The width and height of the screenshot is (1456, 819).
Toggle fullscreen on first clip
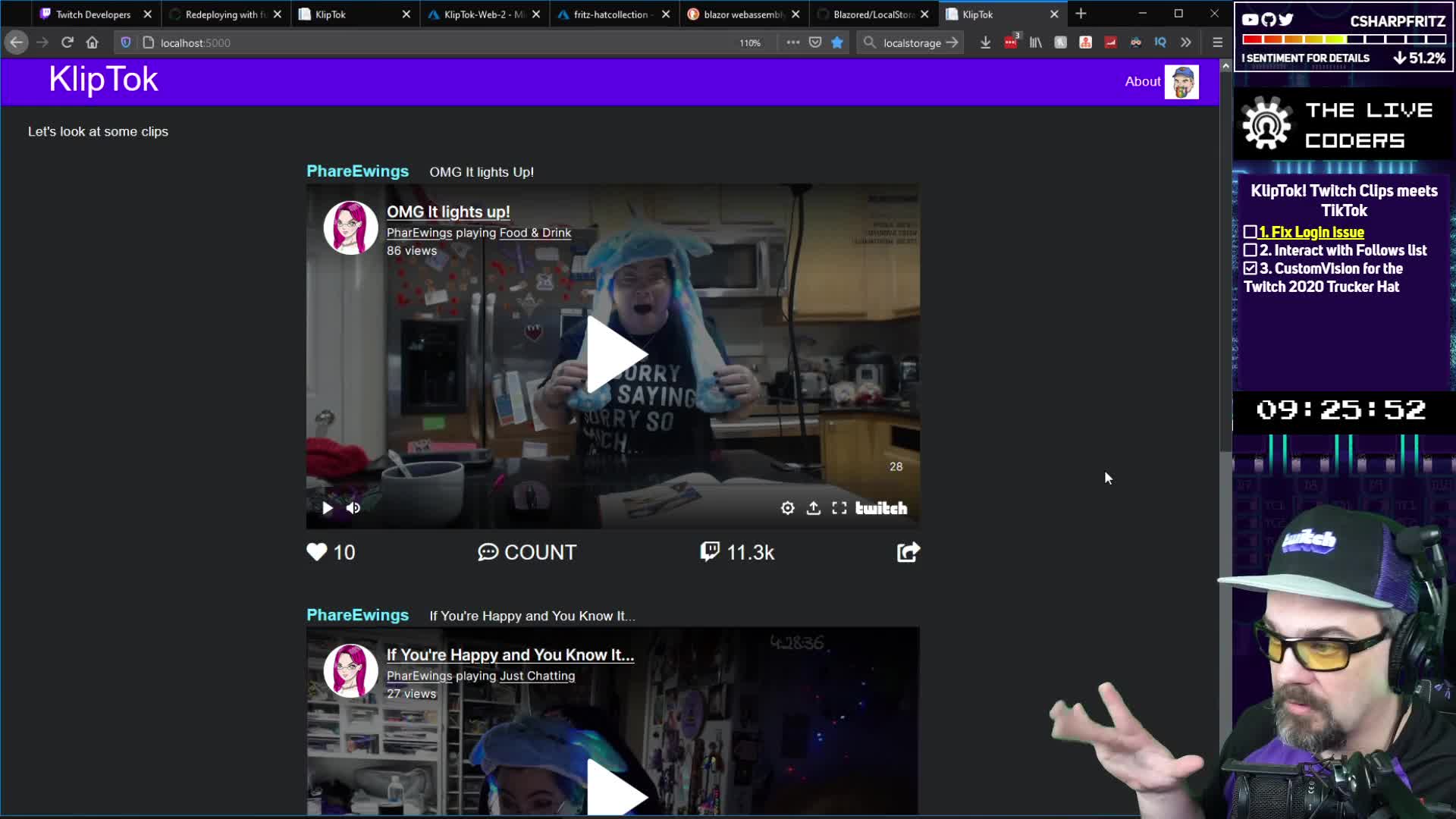pyautogui.click(x=839, y=508)
